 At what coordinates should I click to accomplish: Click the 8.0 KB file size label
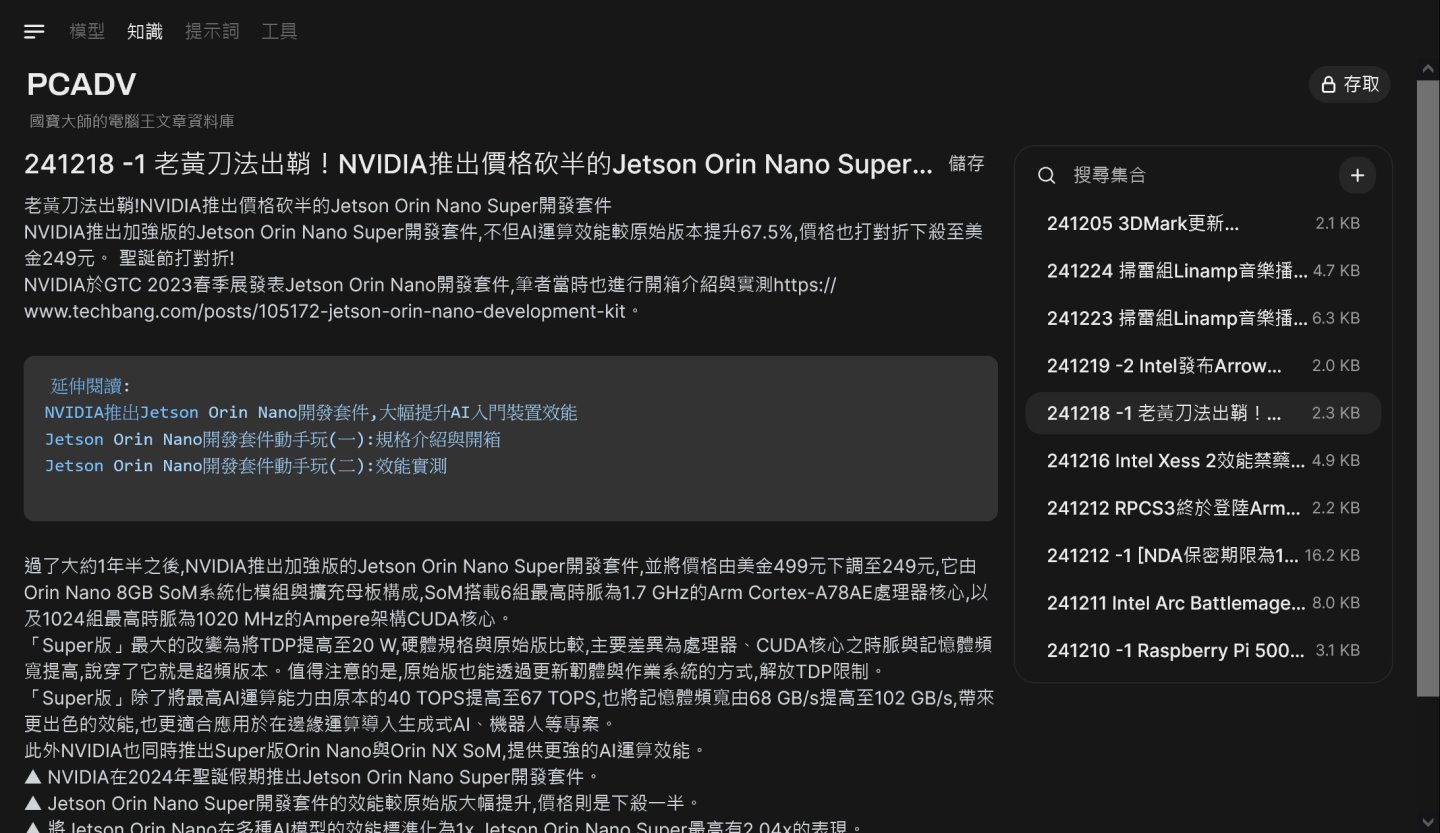point(1336,603)
